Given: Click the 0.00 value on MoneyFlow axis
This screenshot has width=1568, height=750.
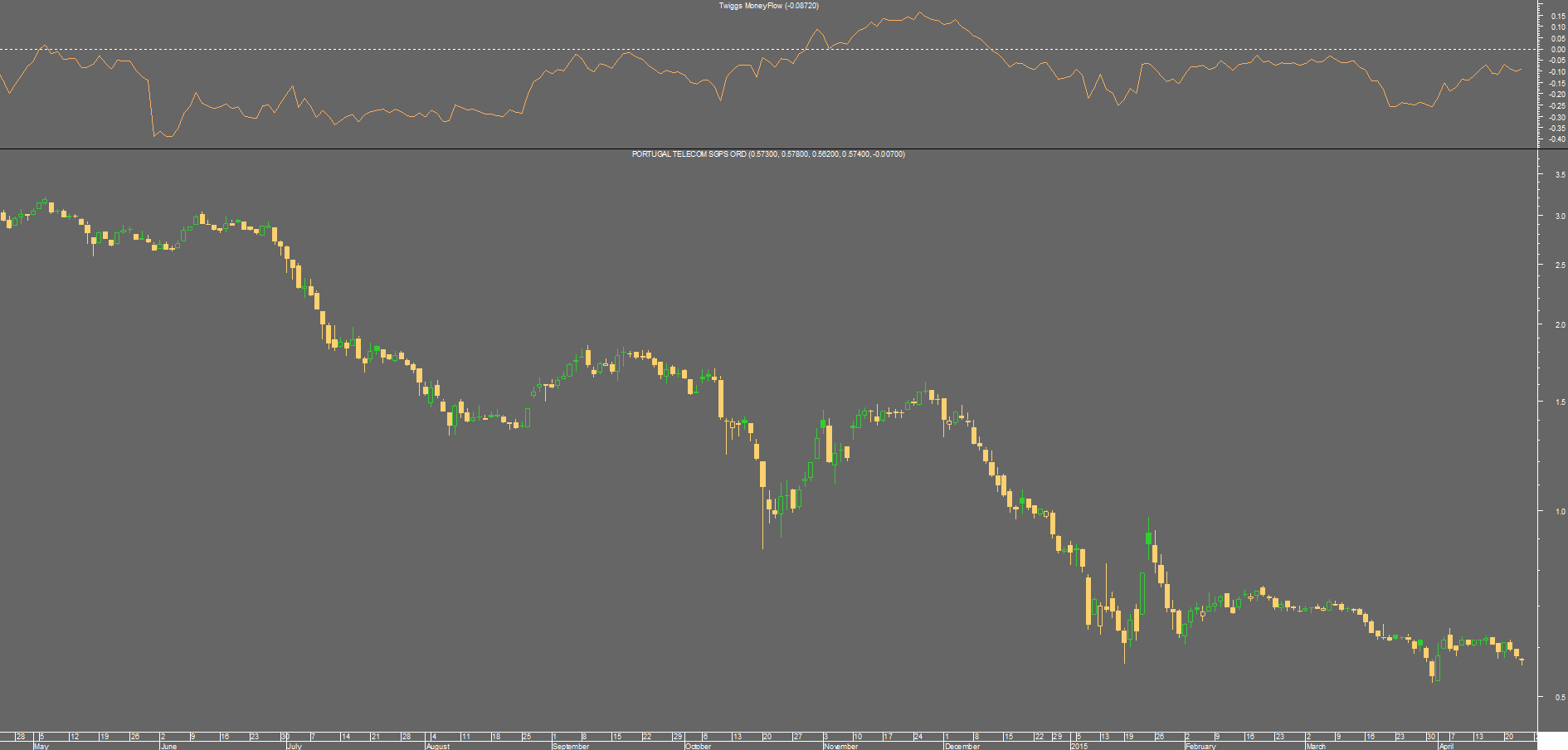Looking at the screenshot, I should click(1558, 50).
